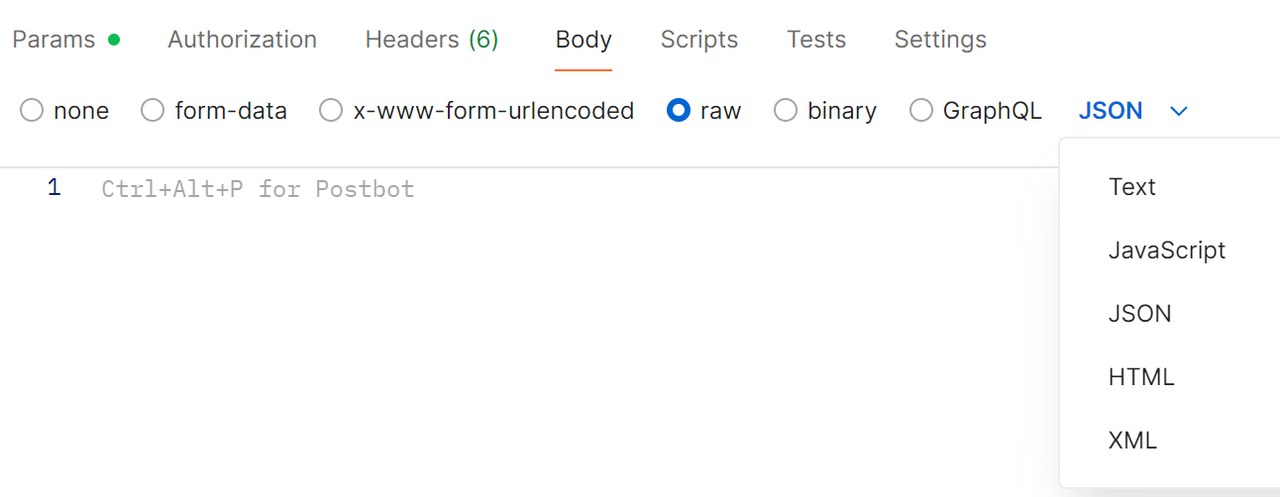The image size is (1280, 497).
Task: Select the Body tab
Action: (583, 40)
